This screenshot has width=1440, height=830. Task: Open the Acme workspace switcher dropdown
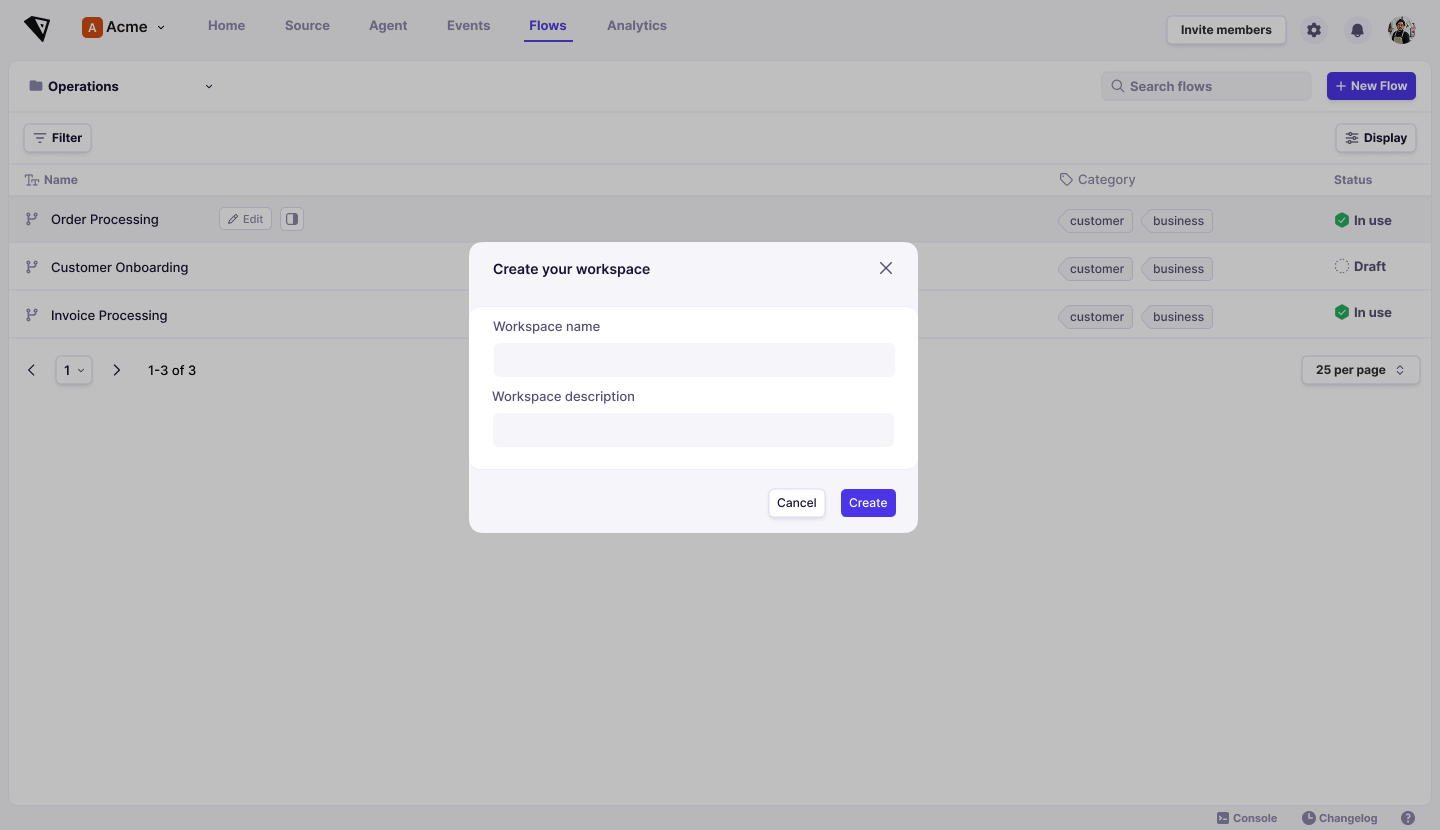[x=124, y=27]
